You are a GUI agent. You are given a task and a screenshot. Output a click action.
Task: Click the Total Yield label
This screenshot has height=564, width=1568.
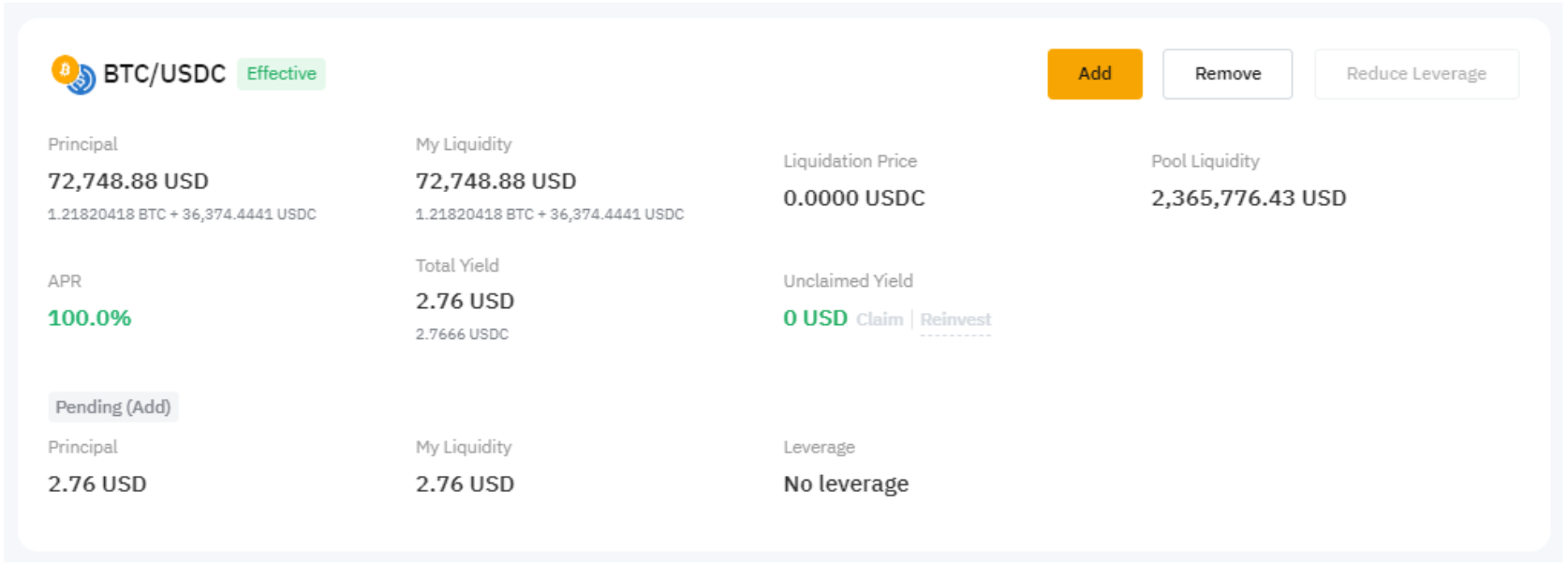click(x=457, y=265)
